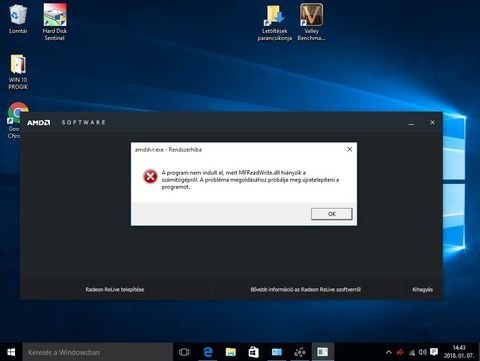This screenshot has height=361, width=480.
Task: Open Task View from the taskbar
Action: [184, 352]
